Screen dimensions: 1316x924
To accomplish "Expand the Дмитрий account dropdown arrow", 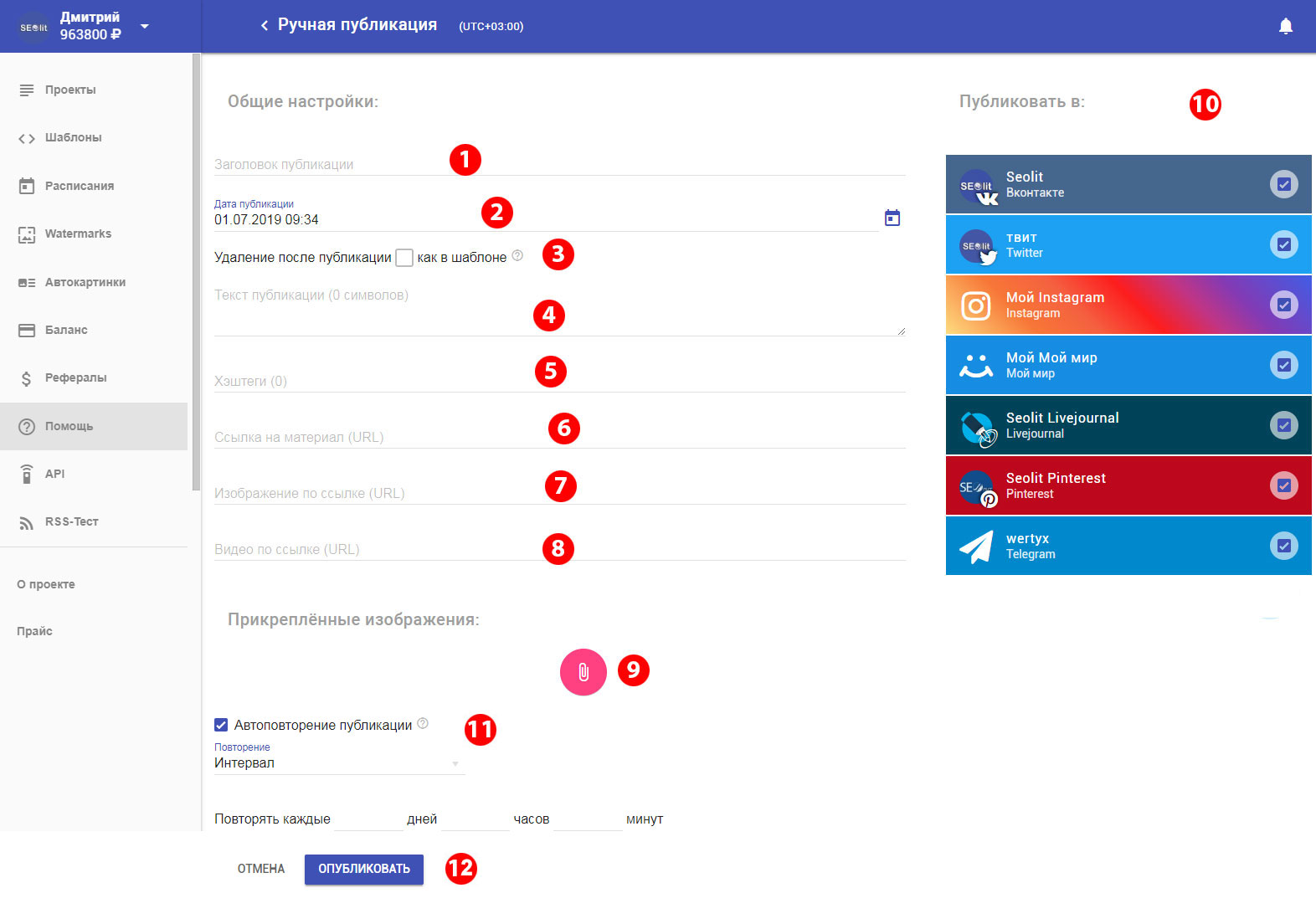I will (145, 27).
